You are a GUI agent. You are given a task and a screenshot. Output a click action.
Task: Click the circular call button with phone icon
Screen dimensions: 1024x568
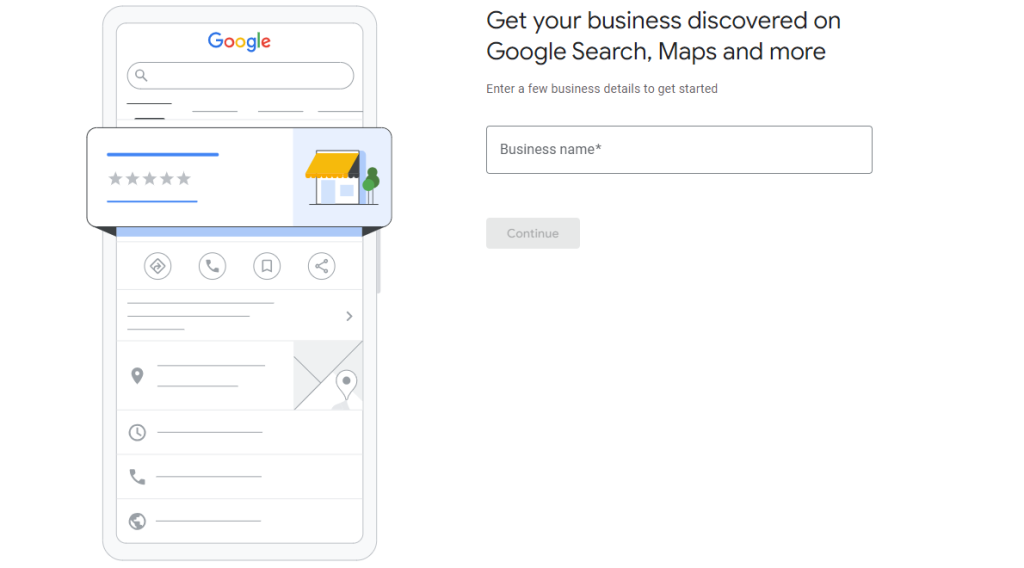point(212,266)
